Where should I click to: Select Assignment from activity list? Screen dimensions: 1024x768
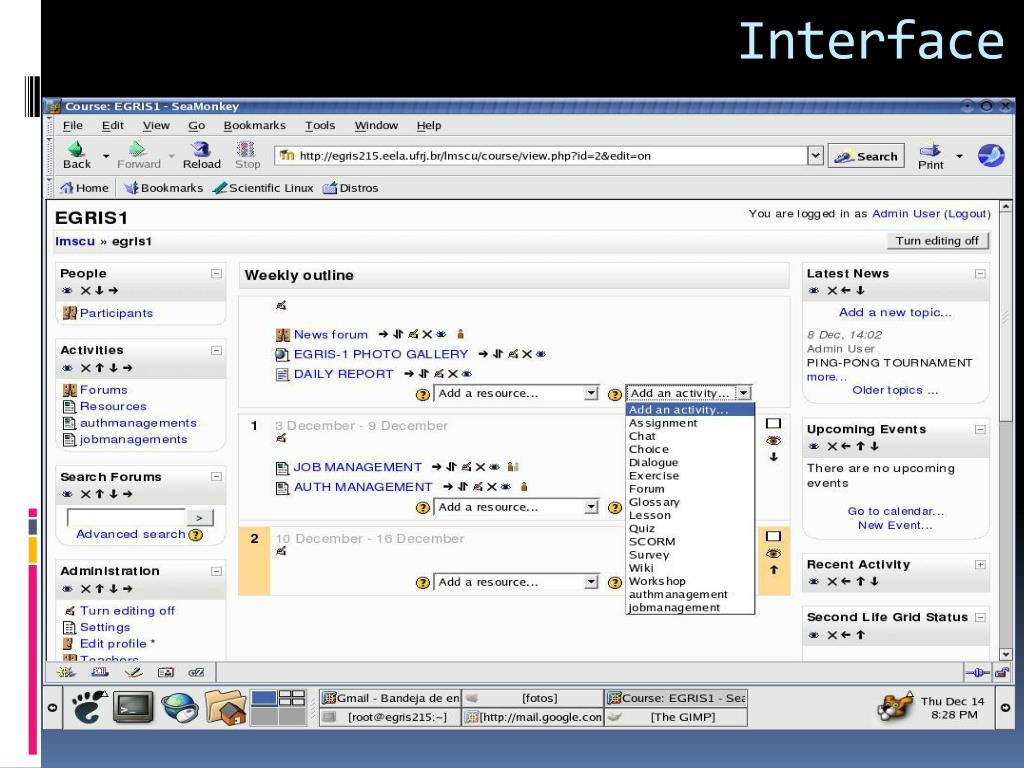coord(690,423)
